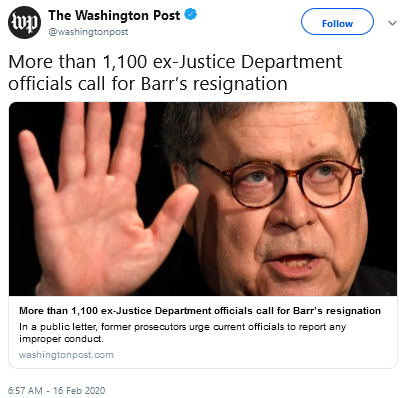Screen dimensions: 403x398
Task: Follow The Washington Post account
Action: (337, 22)
